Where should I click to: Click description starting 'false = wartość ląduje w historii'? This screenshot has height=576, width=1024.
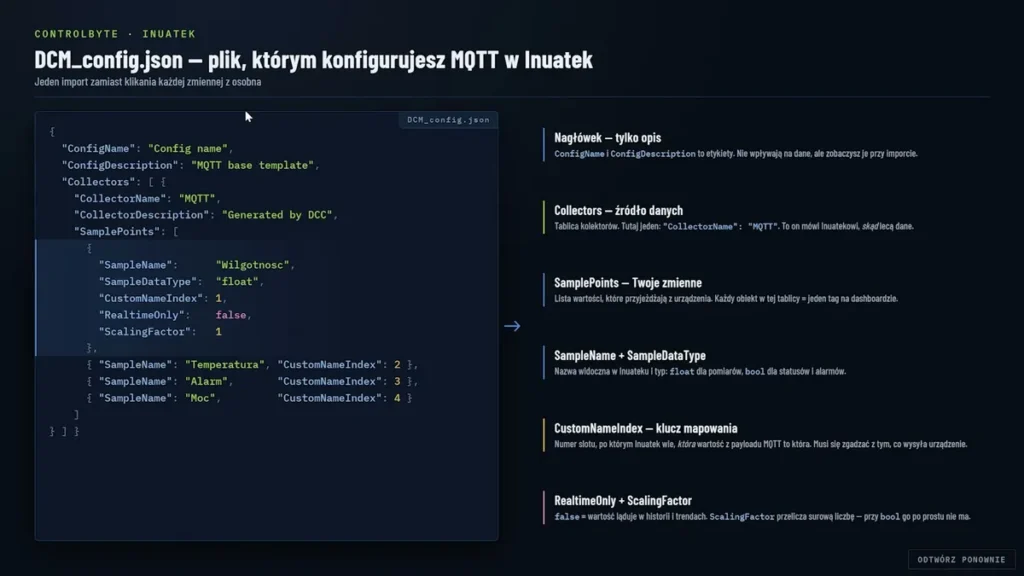(x=762, y=517)
